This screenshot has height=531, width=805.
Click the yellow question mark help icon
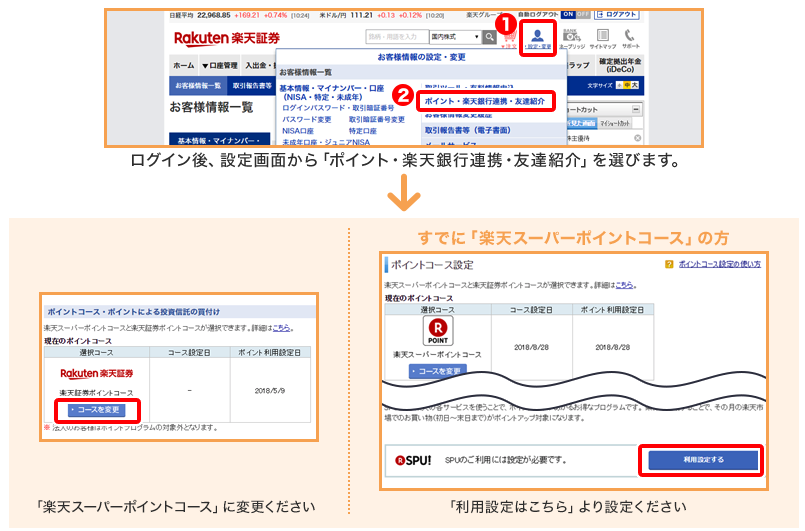pos(668,264)
